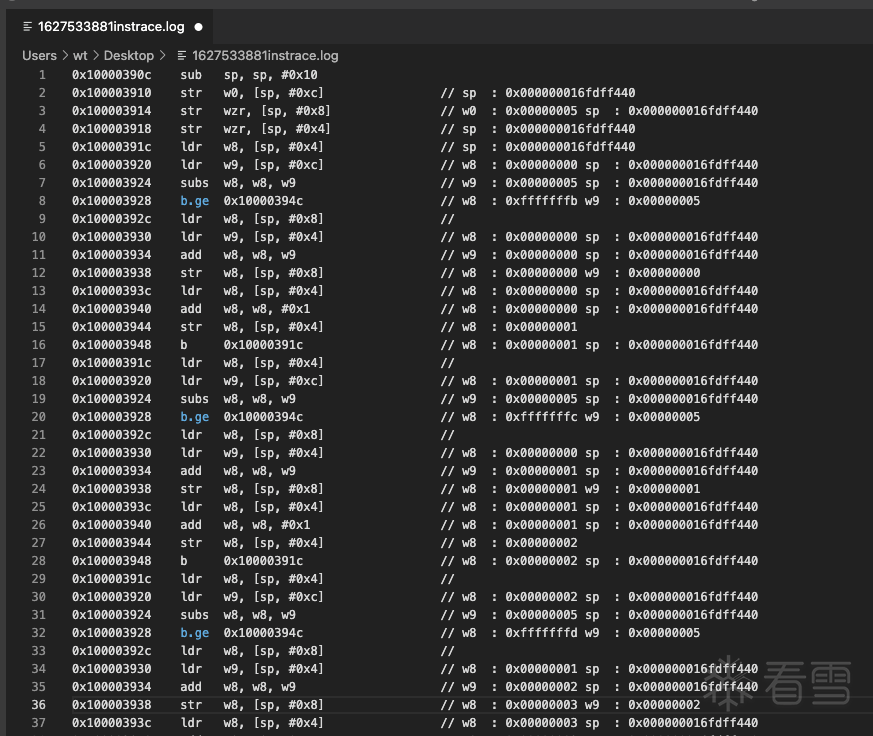The width and height of the screenshot is (873, 736).
Task: Click value 0x00000002 on line 27
Action: pyautogui.click(x=541, y=543)
